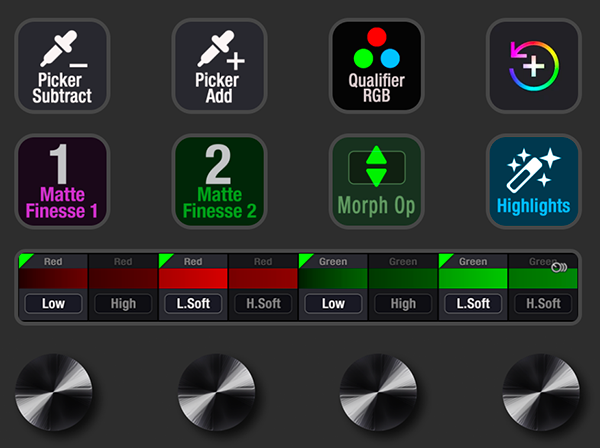600x448 pixels.
Task: Click green corner indicator on Green Low cell
Action: [x=305, y=259]
